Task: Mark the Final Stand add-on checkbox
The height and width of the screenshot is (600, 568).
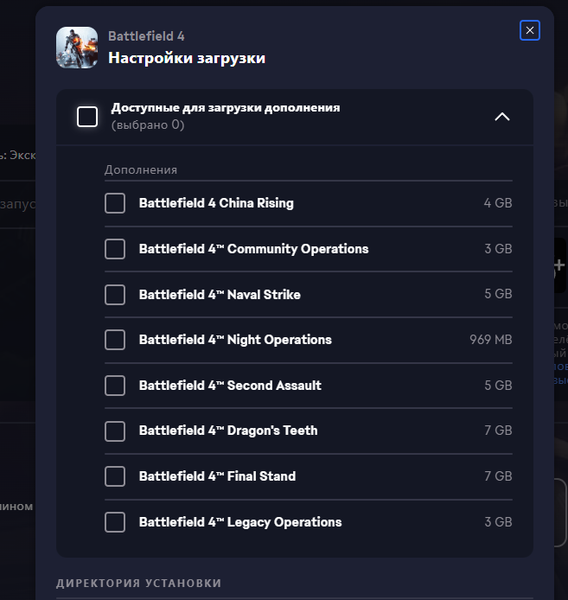Action: point(115,476)
